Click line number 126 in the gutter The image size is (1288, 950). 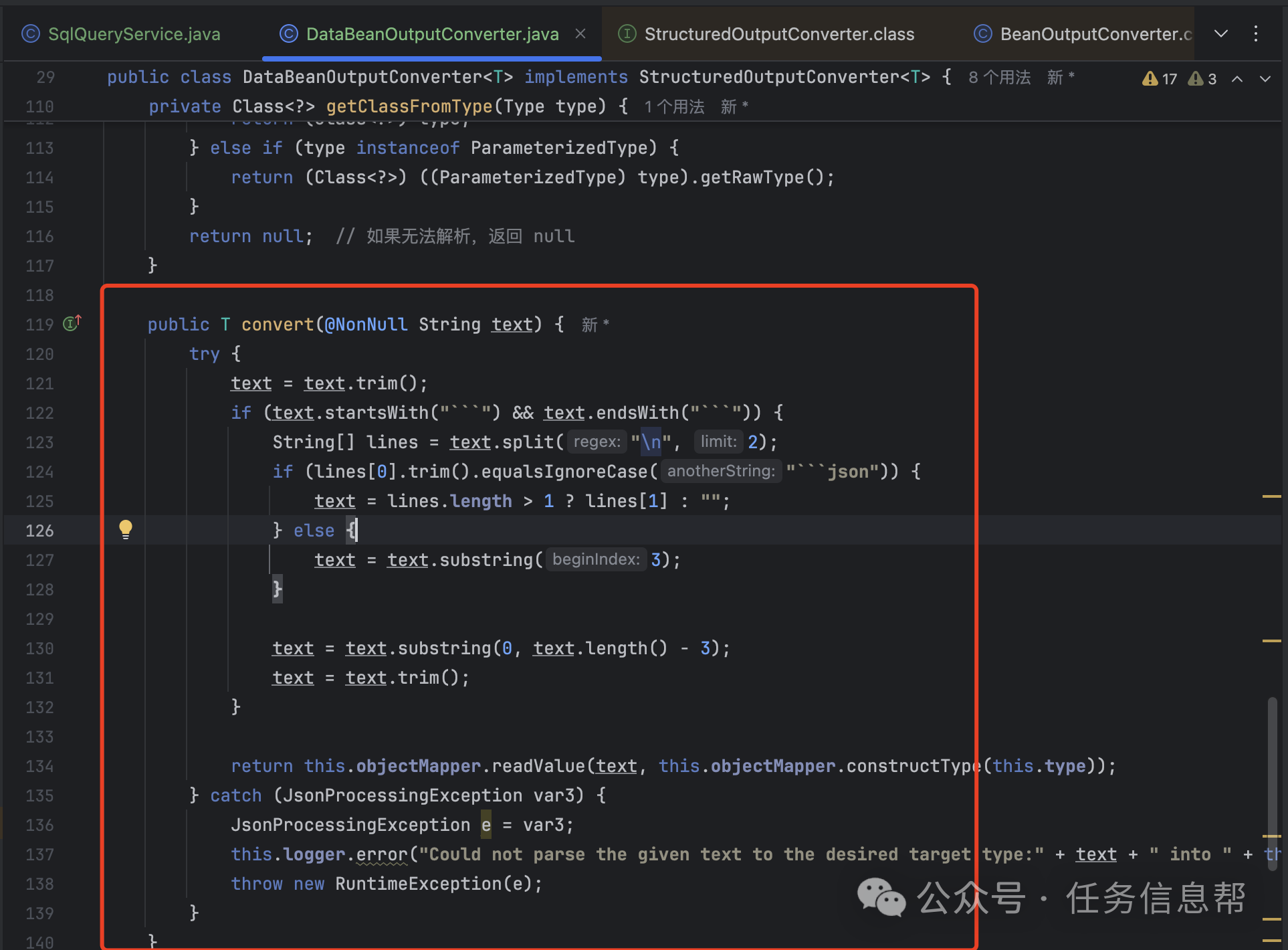point(39,531)
